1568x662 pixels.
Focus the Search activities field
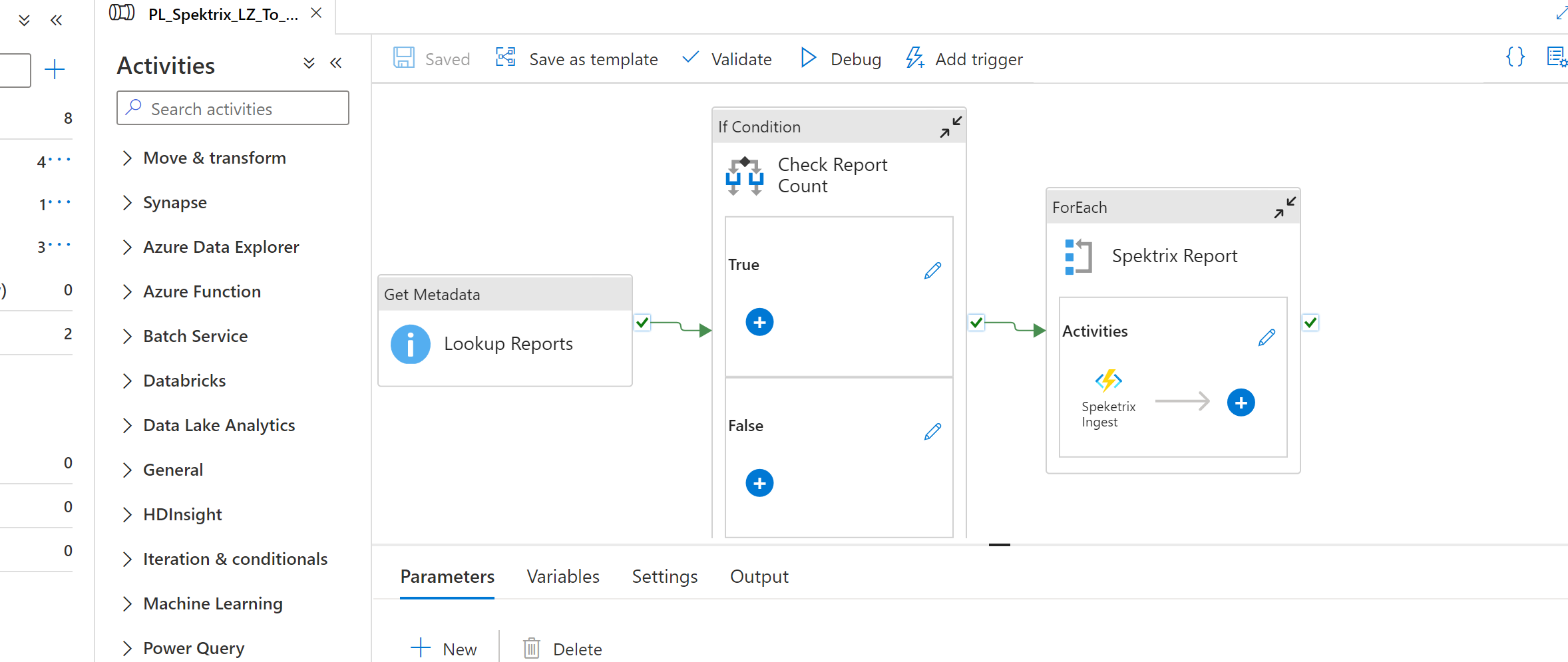(233, 108)
